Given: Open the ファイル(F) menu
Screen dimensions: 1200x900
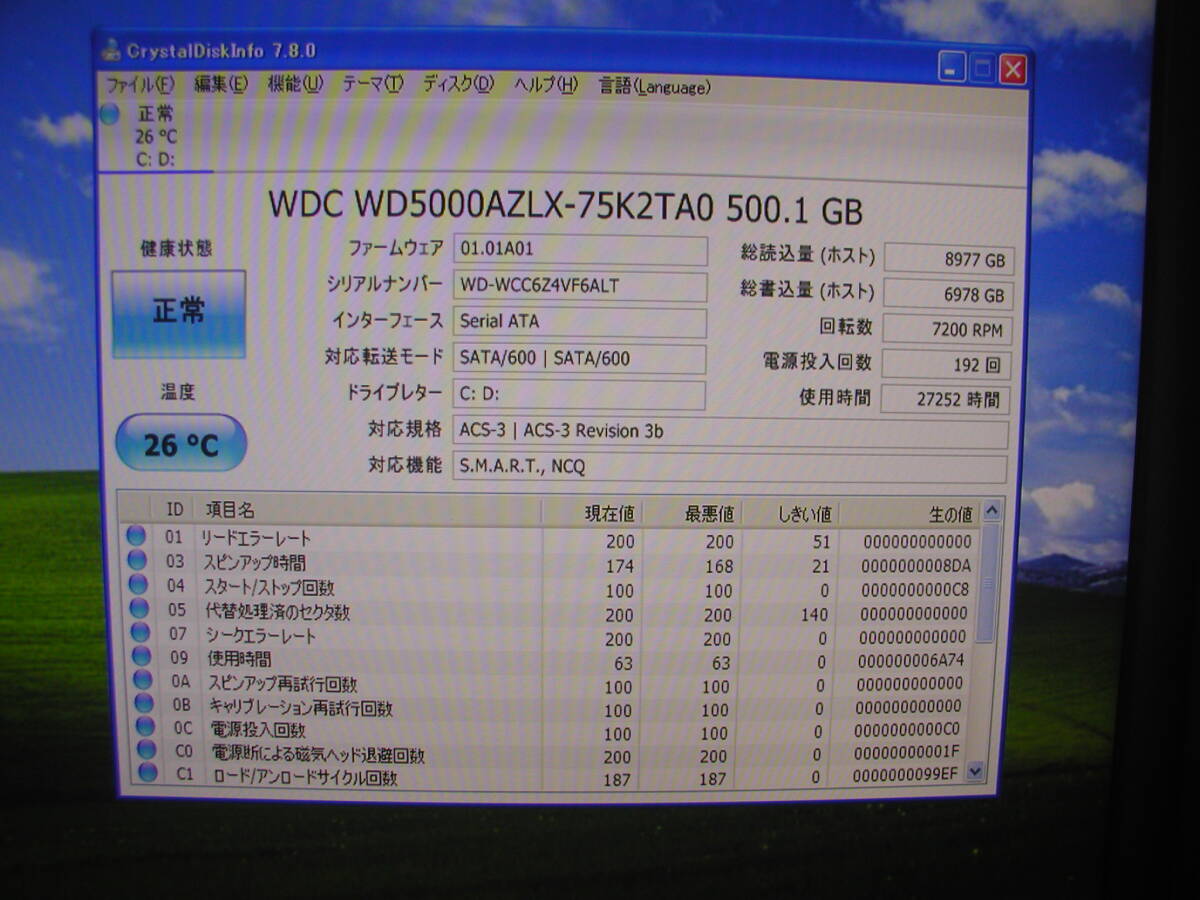Looking at the screenshot, I should [139, 84].
